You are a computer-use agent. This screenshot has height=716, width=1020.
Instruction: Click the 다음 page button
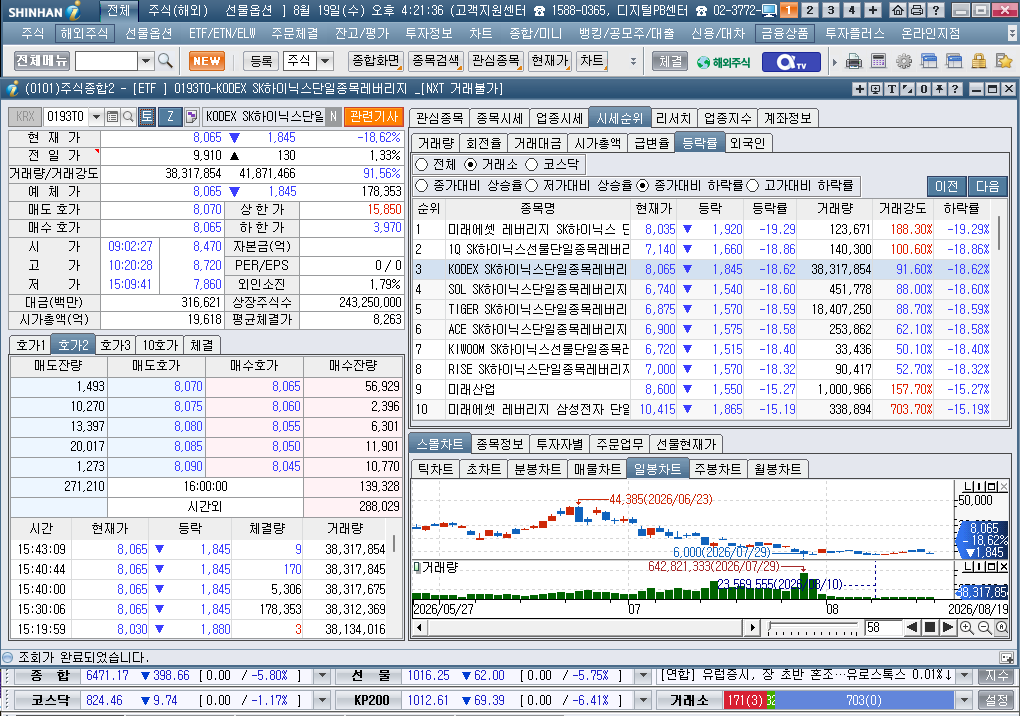(x=987, y=186)
